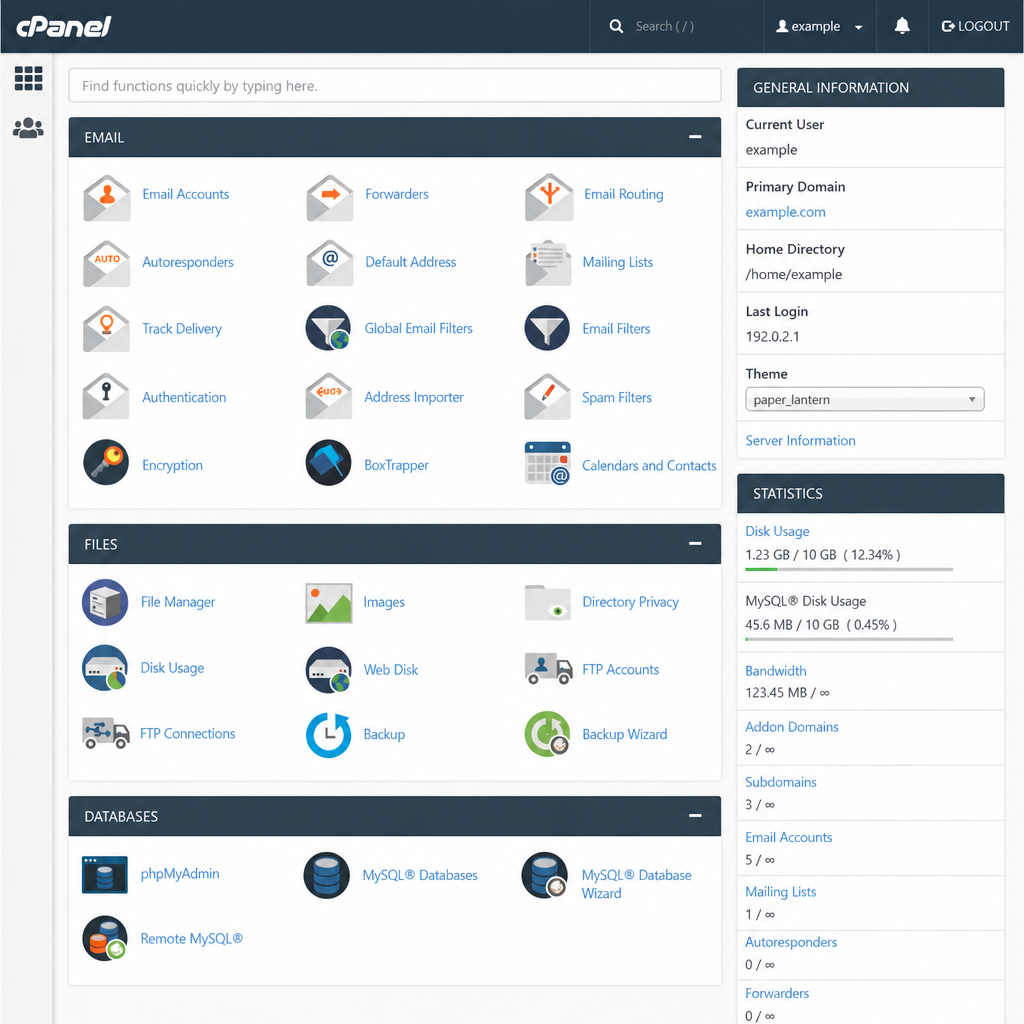
Task: Click the Disk Usage progress bar
Action: tap(849, 569)
